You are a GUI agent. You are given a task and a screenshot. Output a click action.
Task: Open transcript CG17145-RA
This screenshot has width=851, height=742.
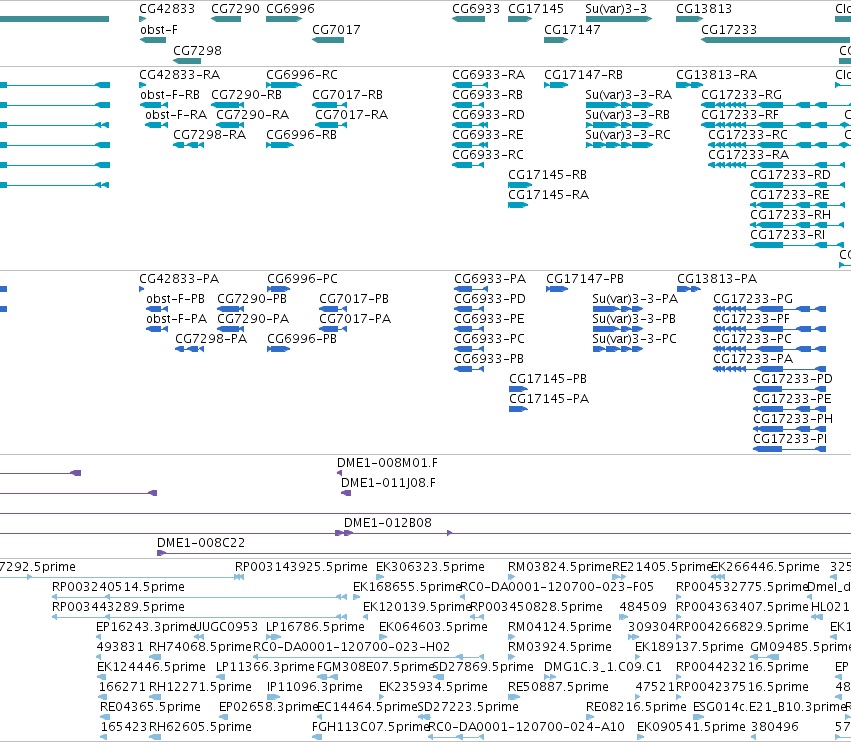pos(548,195)
